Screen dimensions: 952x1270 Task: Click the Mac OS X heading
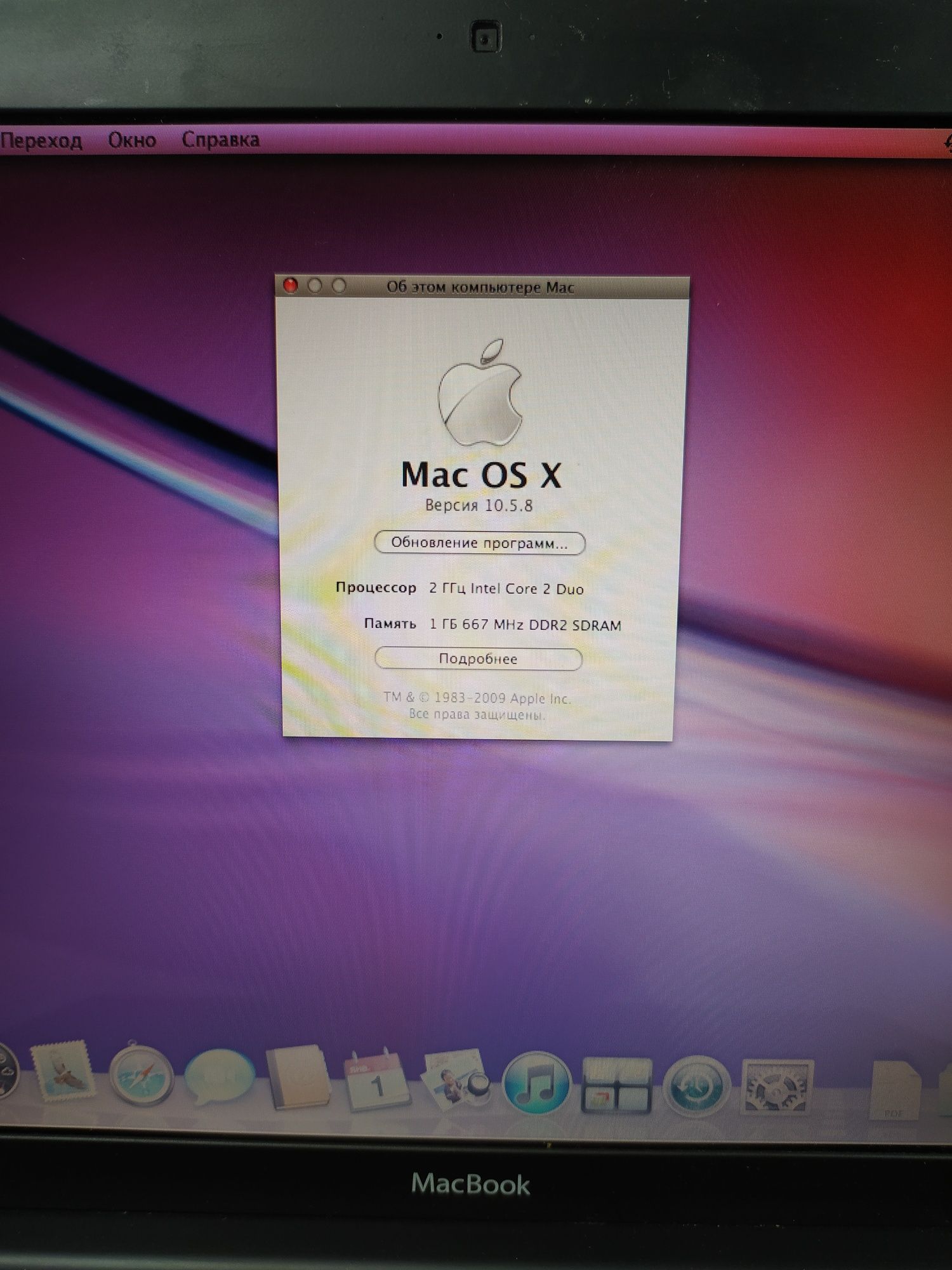point(482,475)
